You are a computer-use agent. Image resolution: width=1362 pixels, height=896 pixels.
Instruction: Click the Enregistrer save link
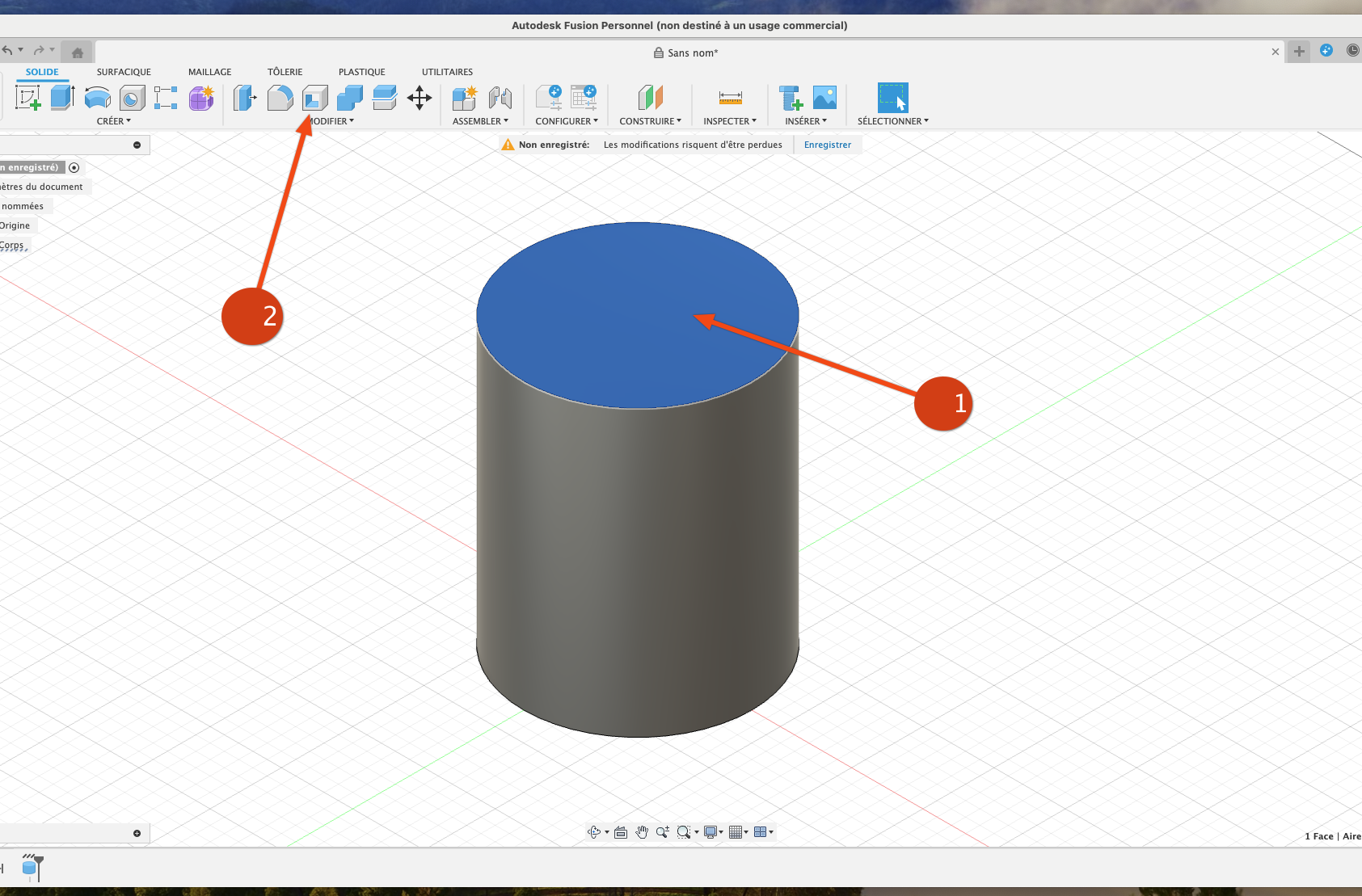point(828,145)
